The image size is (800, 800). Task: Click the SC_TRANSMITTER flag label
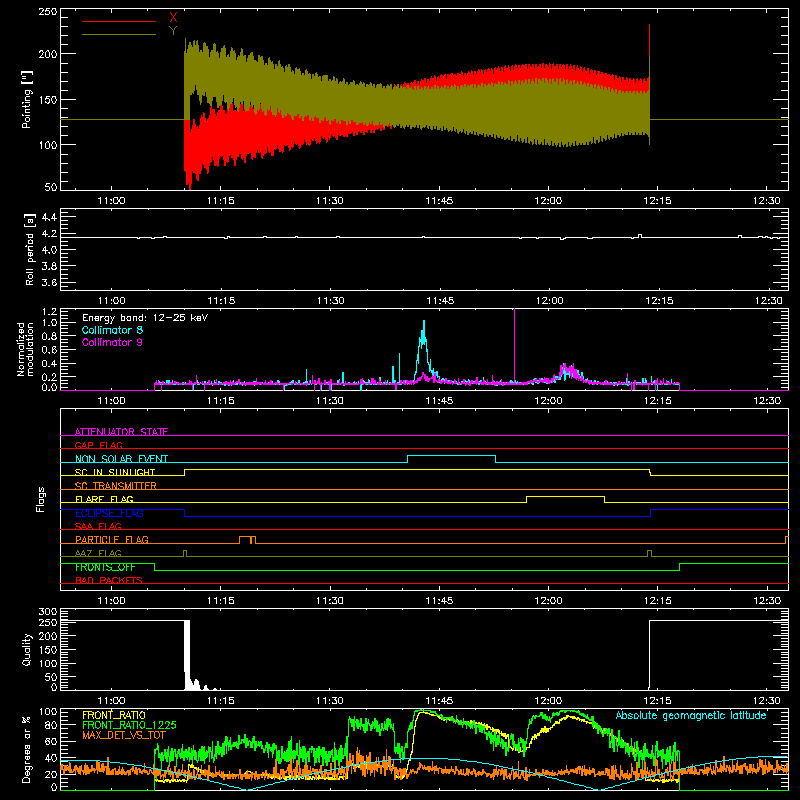pos(116,485)
